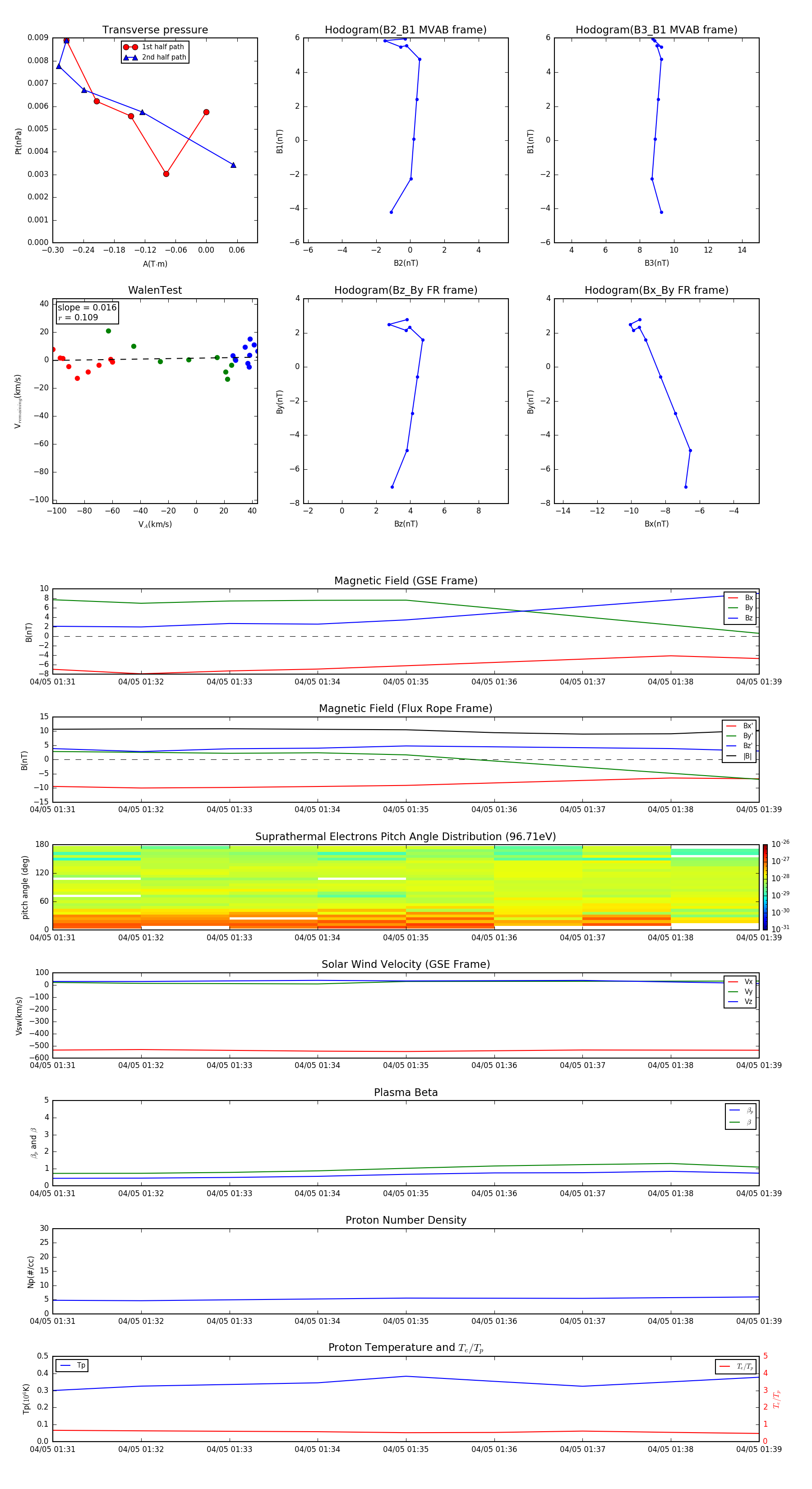Image resolution: width=812 pixels, height=1489 pixels.
Task: Click the "Bz" entry in GSE legend
Action: click(740, 618)
